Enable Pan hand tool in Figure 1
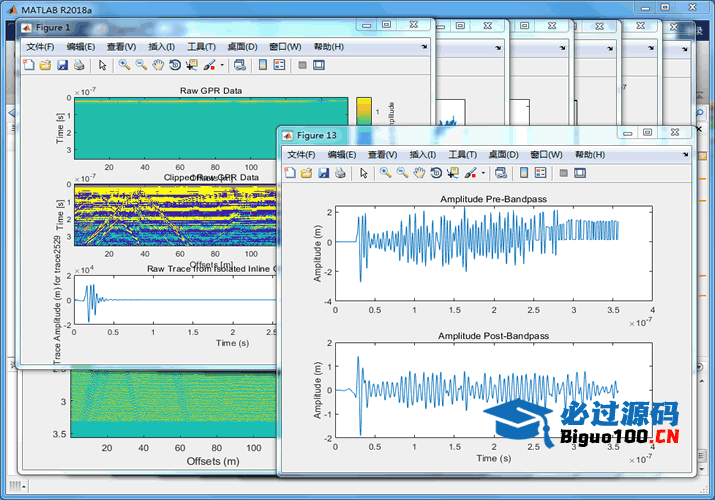The height and width of the screenshot is (500, 715). (x=158, y=65)
